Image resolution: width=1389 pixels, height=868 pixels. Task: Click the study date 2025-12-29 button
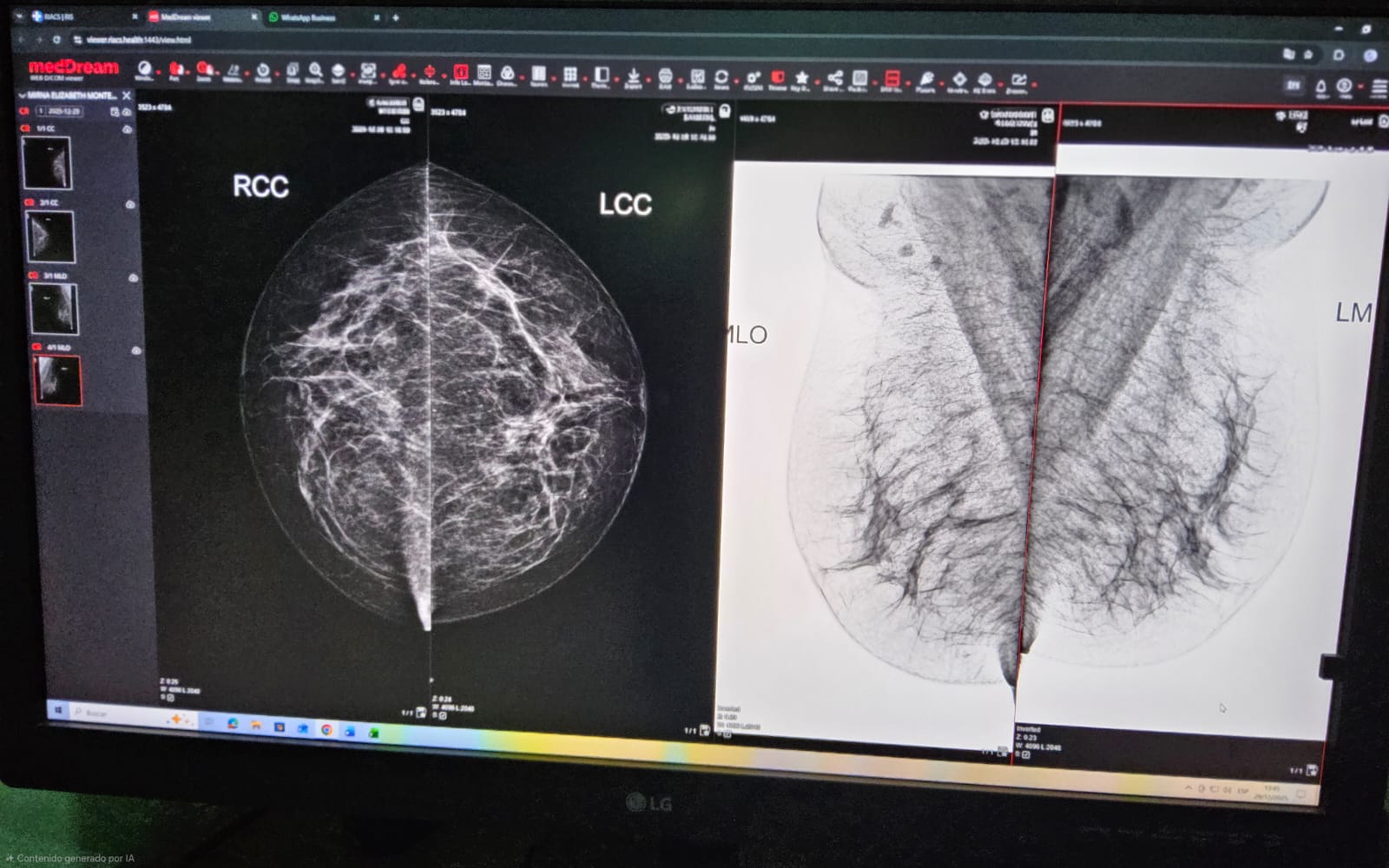64,112
